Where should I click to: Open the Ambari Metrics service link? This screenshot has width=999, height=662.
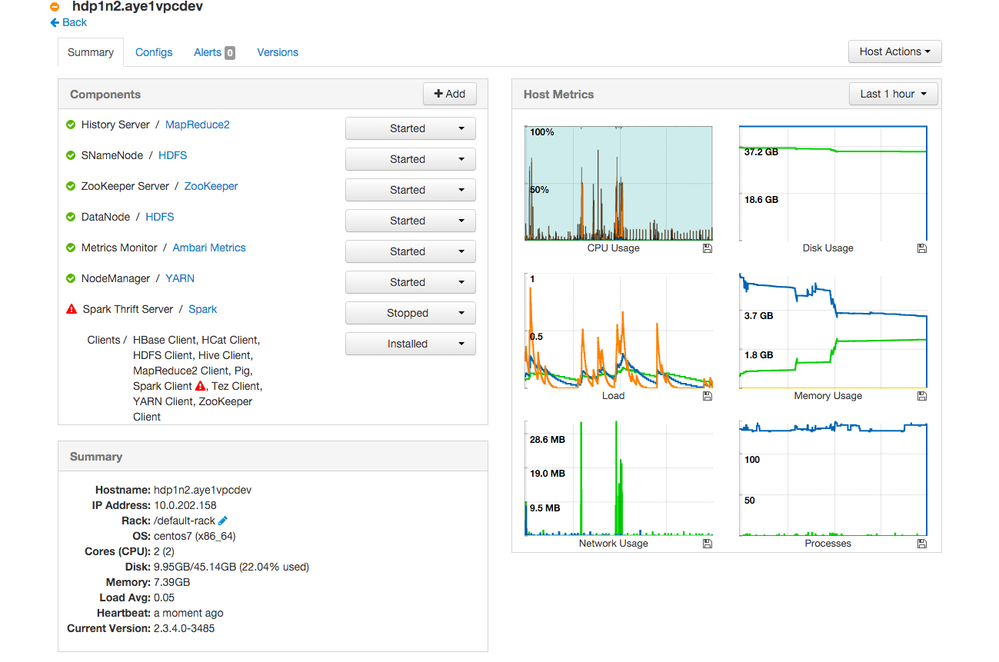(209, 247)
